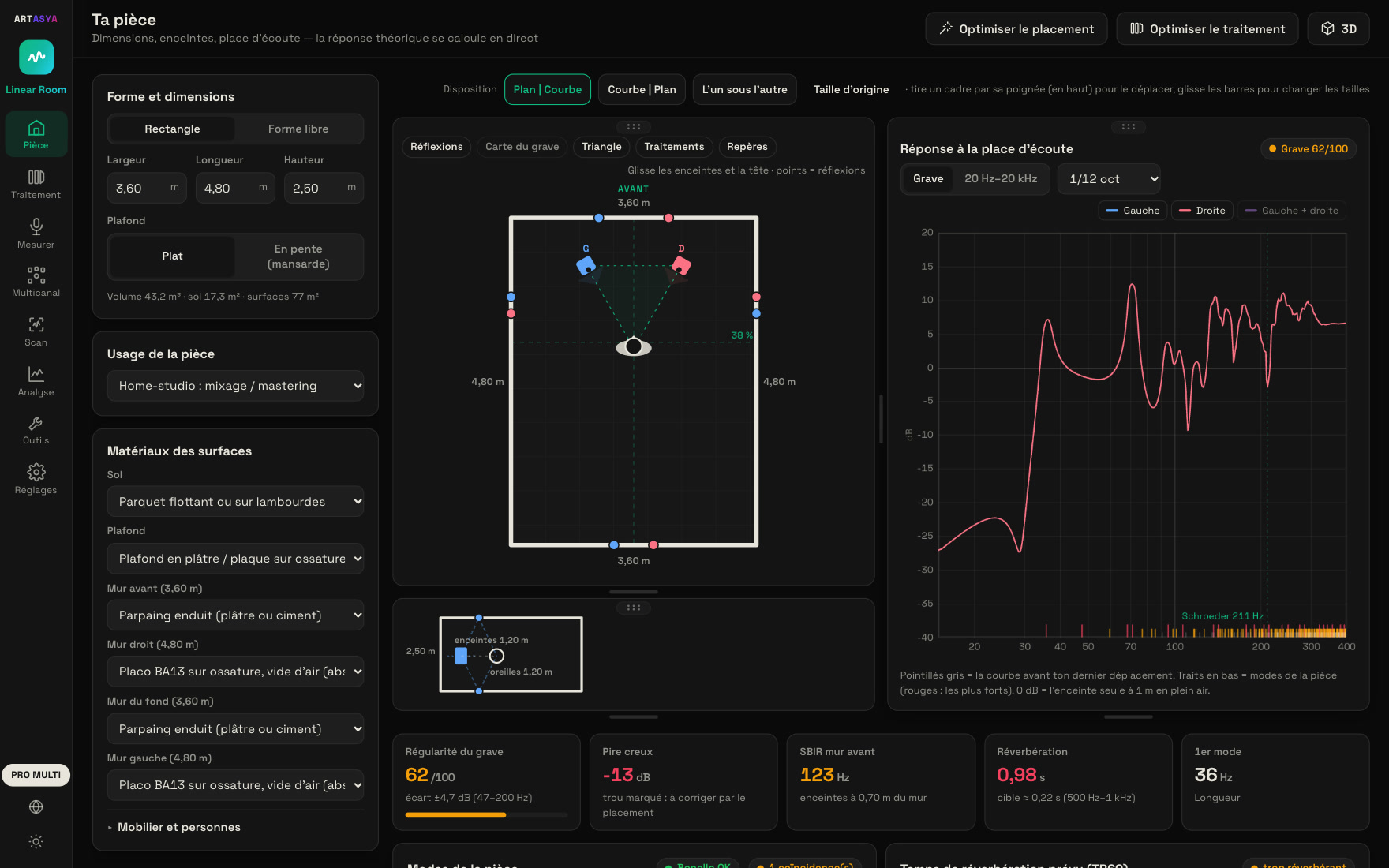Toggle the Repères overlay
The height and width of the screenshot is (868, 1389).
tap(747, 147)
